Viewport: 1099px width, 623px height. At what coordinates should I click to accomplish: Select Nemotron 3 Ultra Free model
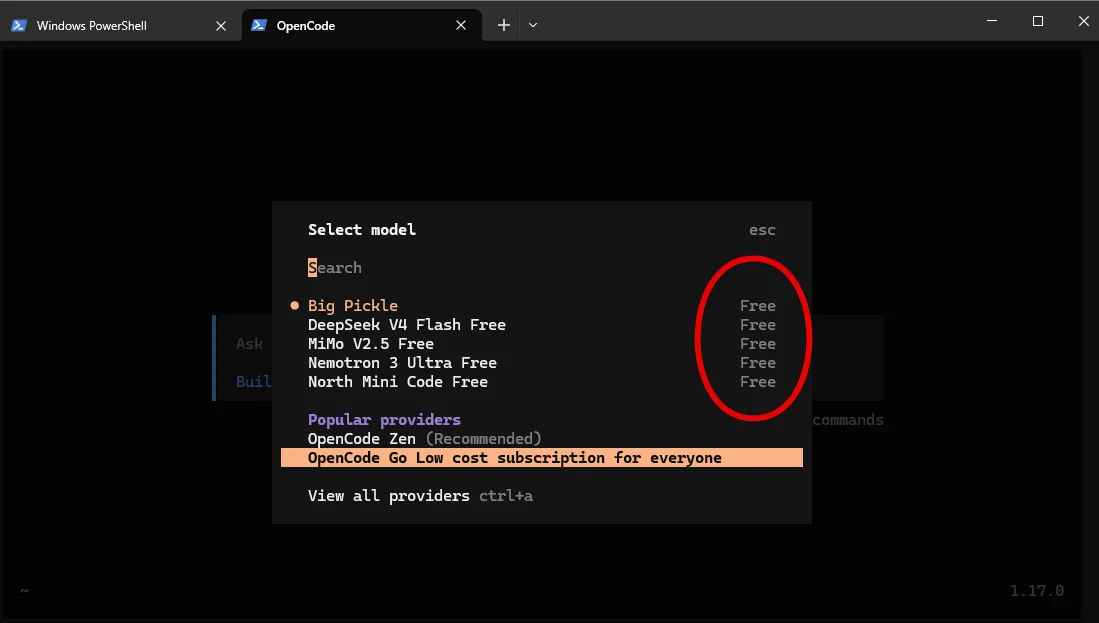[541, 362]
